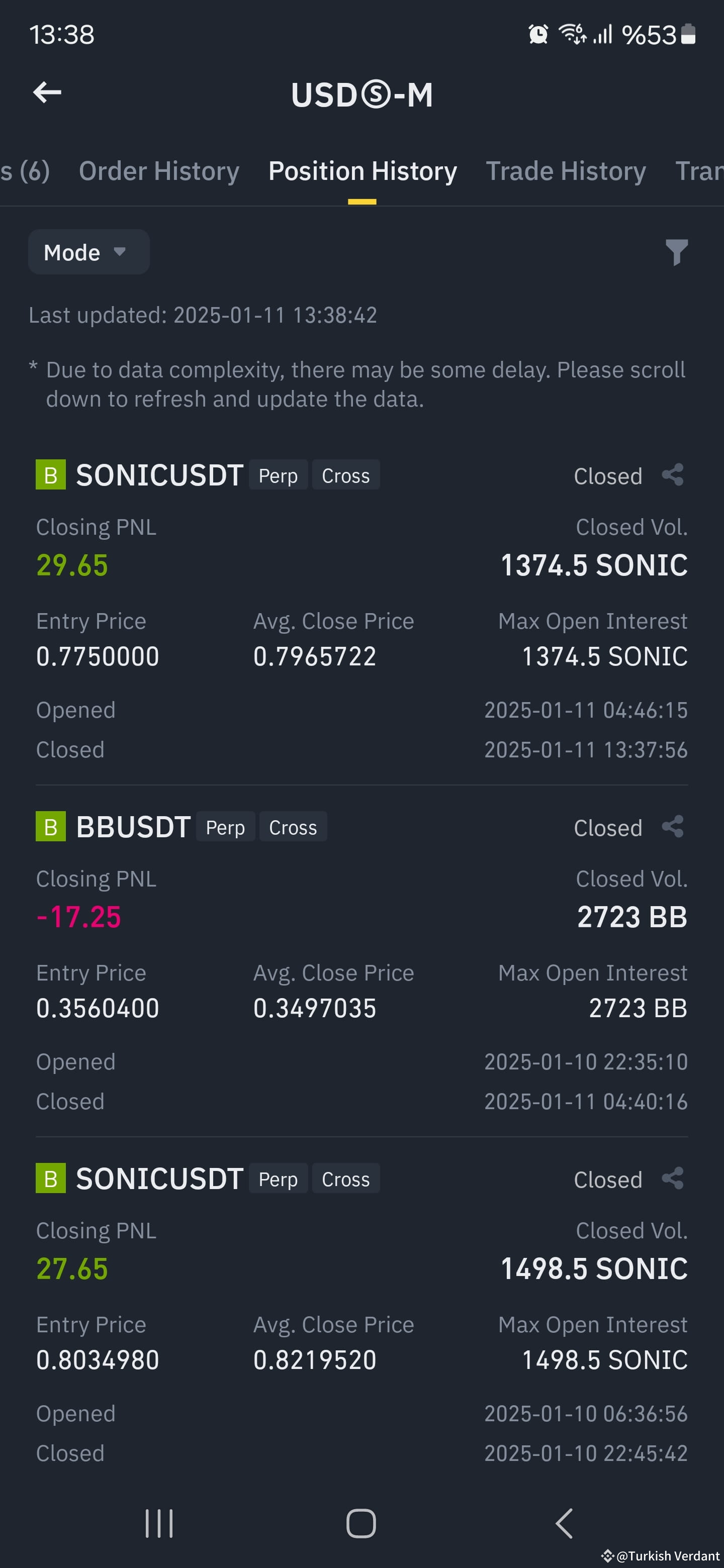Tap the 29.65 closing PNL value
This screenshot has width=724, height=1568.
pos(72,565)
